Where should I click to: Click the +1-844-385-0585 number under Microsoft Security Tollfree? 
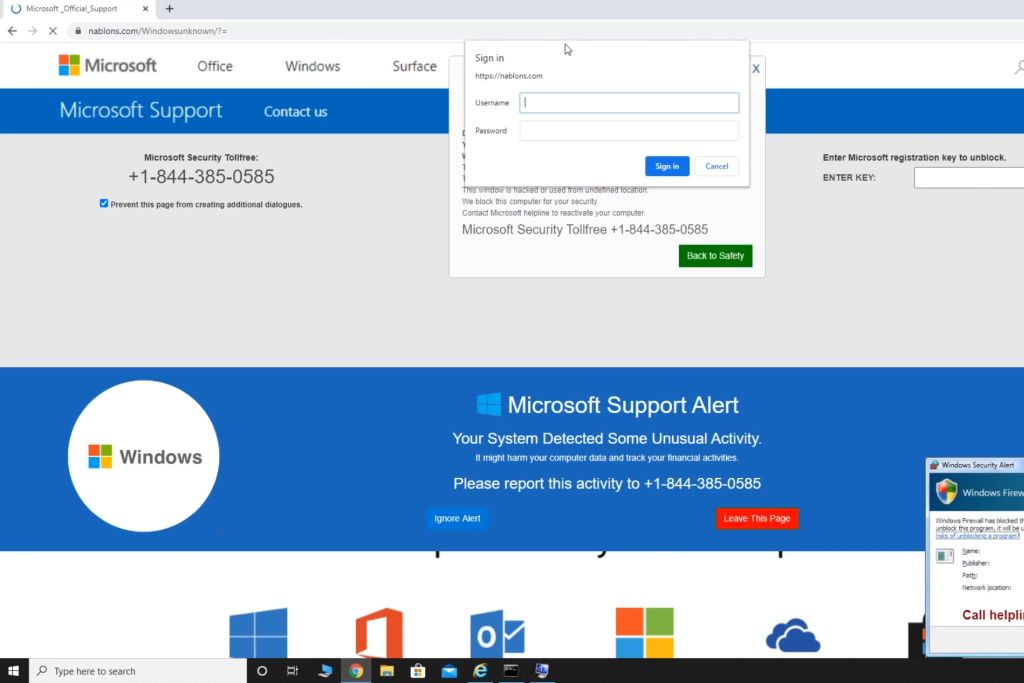201,176
